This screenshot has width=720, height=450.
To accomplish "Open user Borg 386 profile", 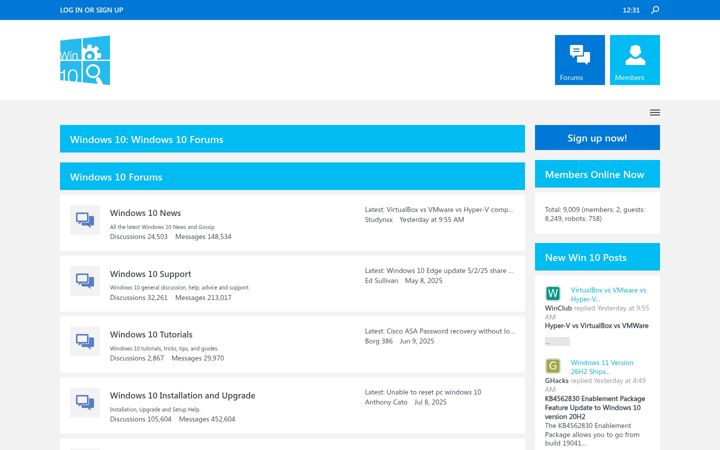I will (378, 341).
